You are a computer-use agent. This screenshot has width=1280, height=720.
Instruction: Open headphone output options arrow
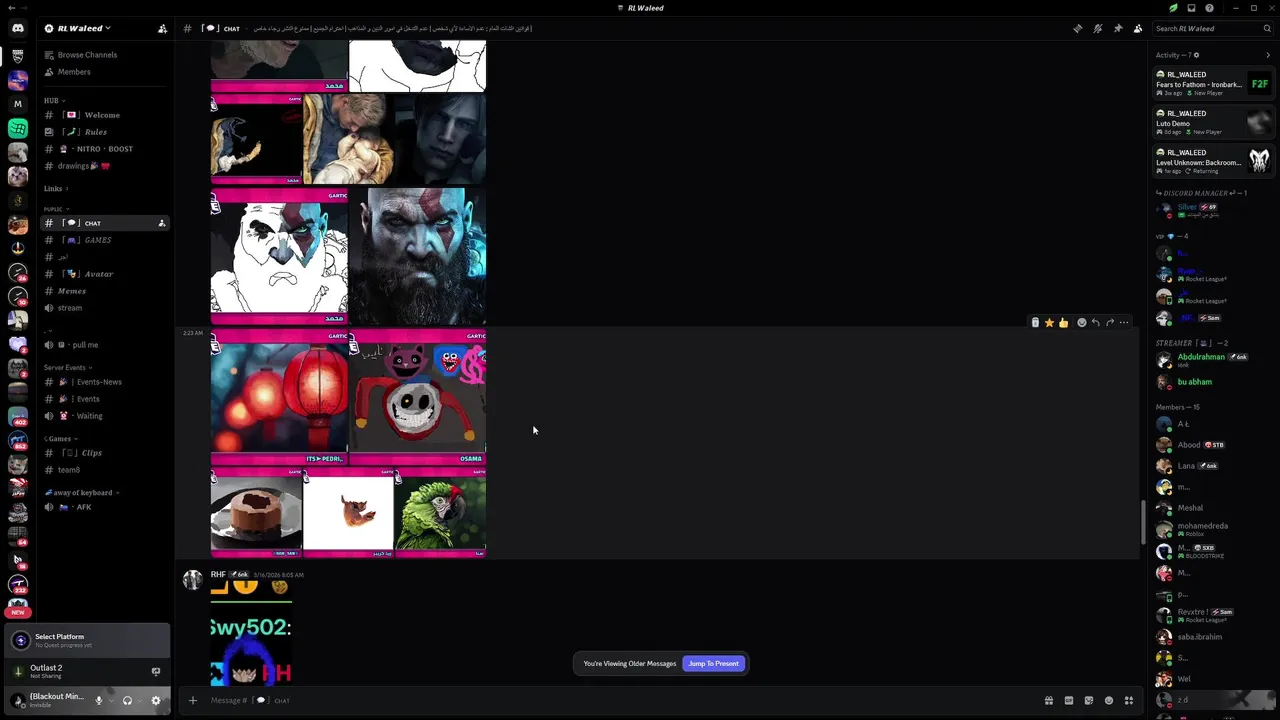click(x=139, y=700)
